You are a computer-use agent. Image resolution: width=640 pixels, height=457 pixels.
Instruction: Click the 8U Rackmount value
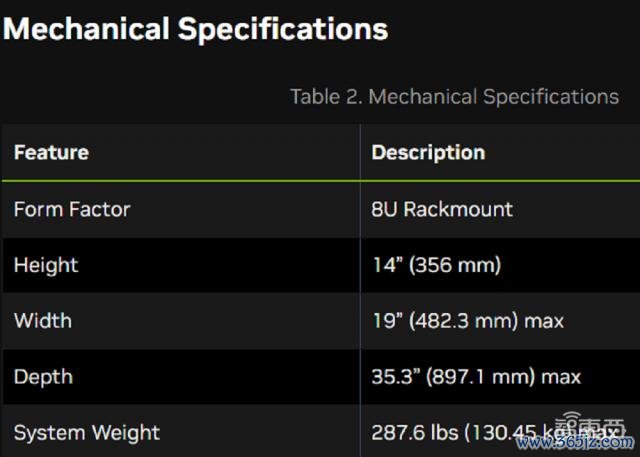[x=442, y=209]
